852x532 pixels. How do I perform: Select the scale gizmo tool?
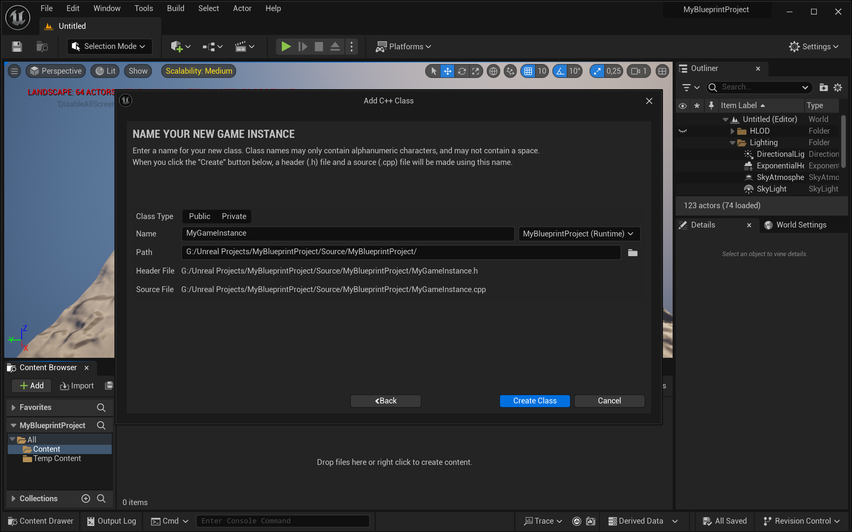pyautogui.click(x=475, y=71)
